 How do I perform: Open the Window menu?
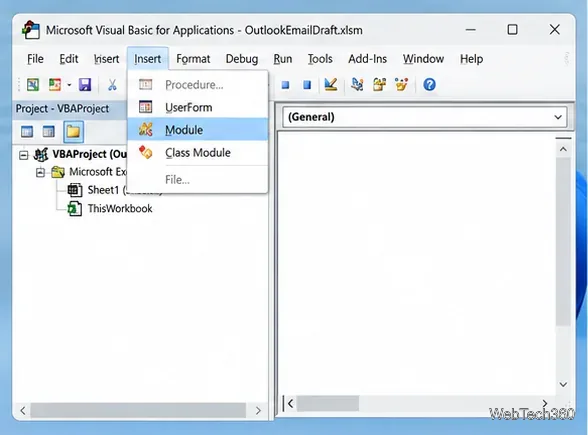coord(423,59)
